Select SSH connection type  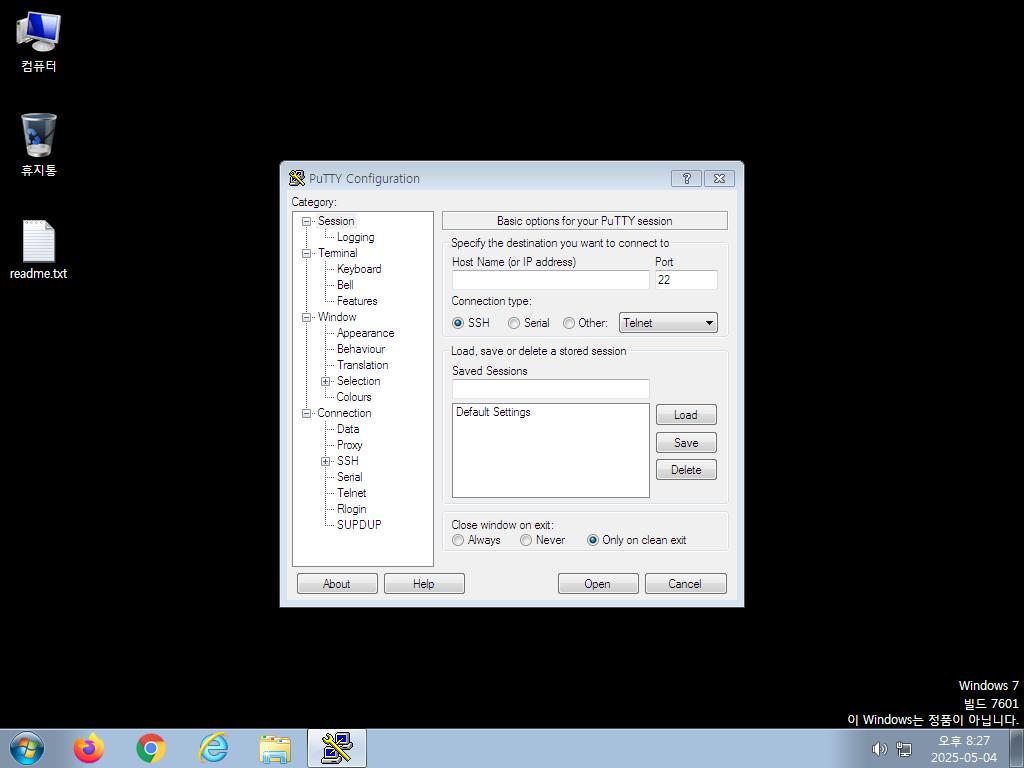(x=471, y=323)
